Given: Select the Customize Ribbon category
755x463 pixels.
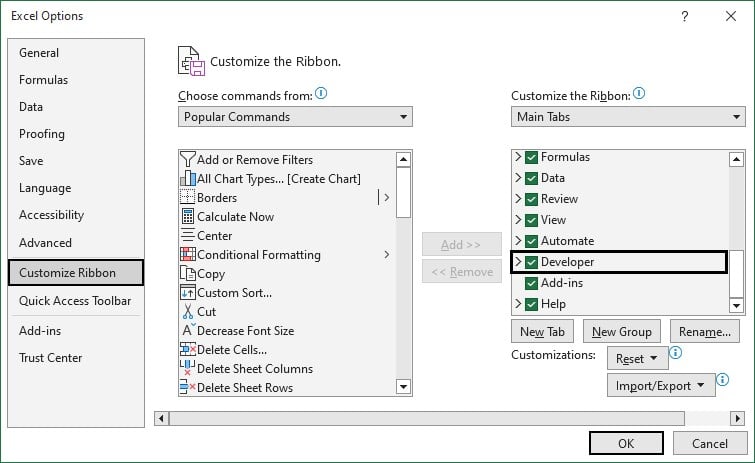Looking at the screenshot, I should click(x=76, y=272).
